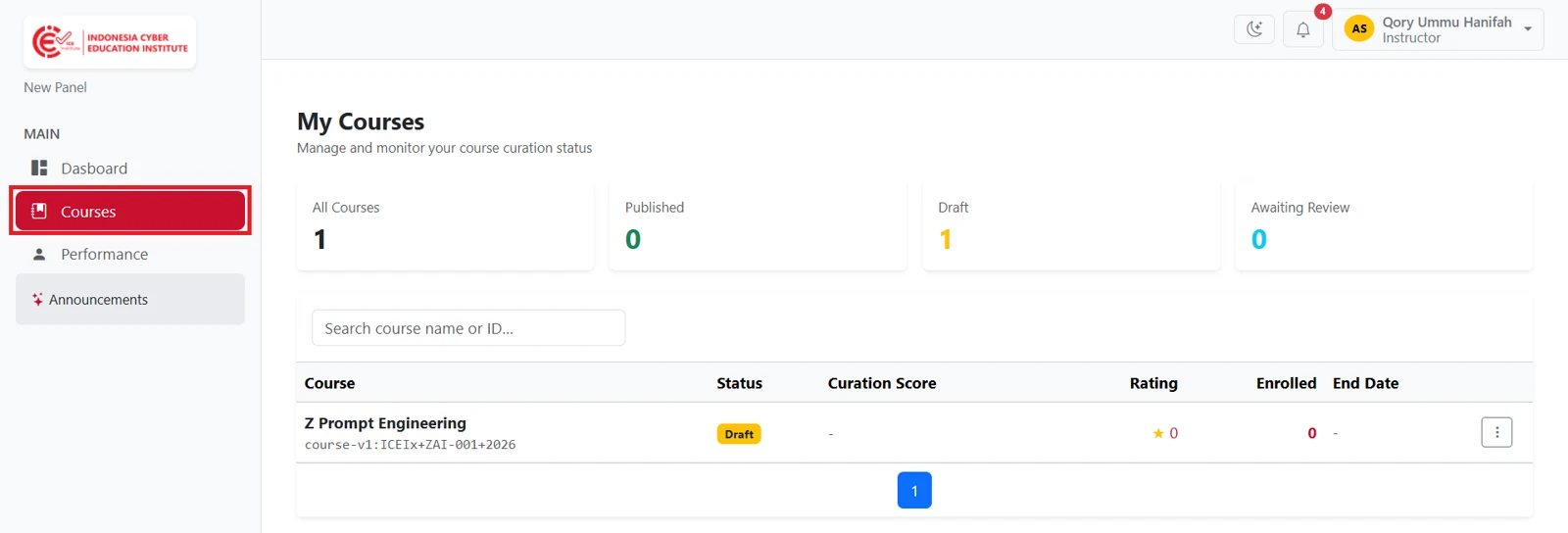Image resolution: width=1568 pixels, height=533 pixels.
Task: Click the enrolled count 0 in course row
Action: (x=1312, y=433)
